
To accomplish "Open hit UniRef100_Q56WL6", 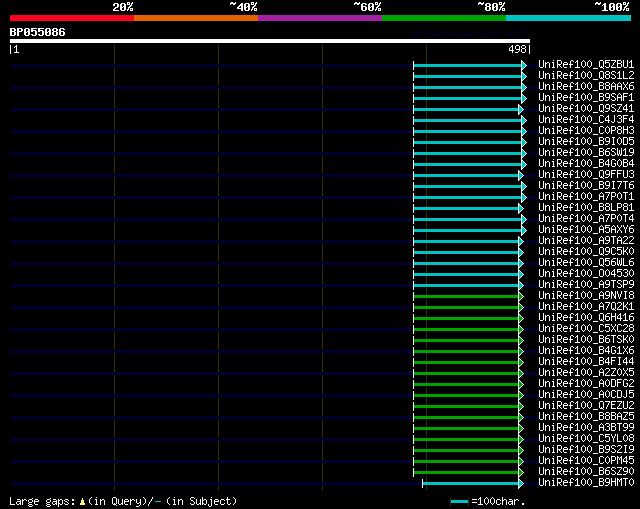I will [586, 262].
